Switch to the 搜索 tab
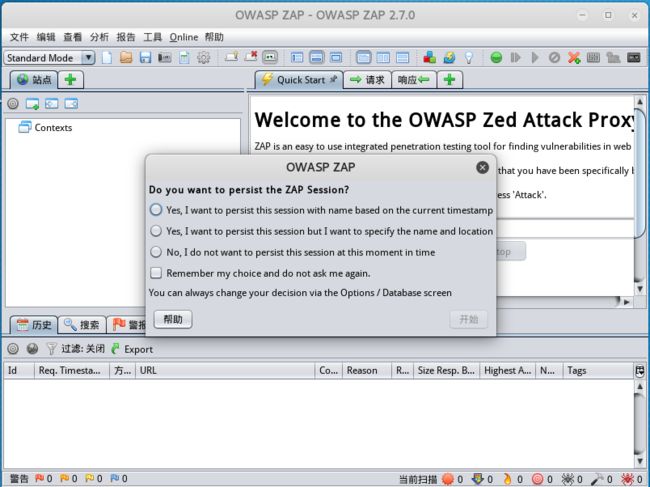This screenshot has width=650, height=487. tap(82, 325)
